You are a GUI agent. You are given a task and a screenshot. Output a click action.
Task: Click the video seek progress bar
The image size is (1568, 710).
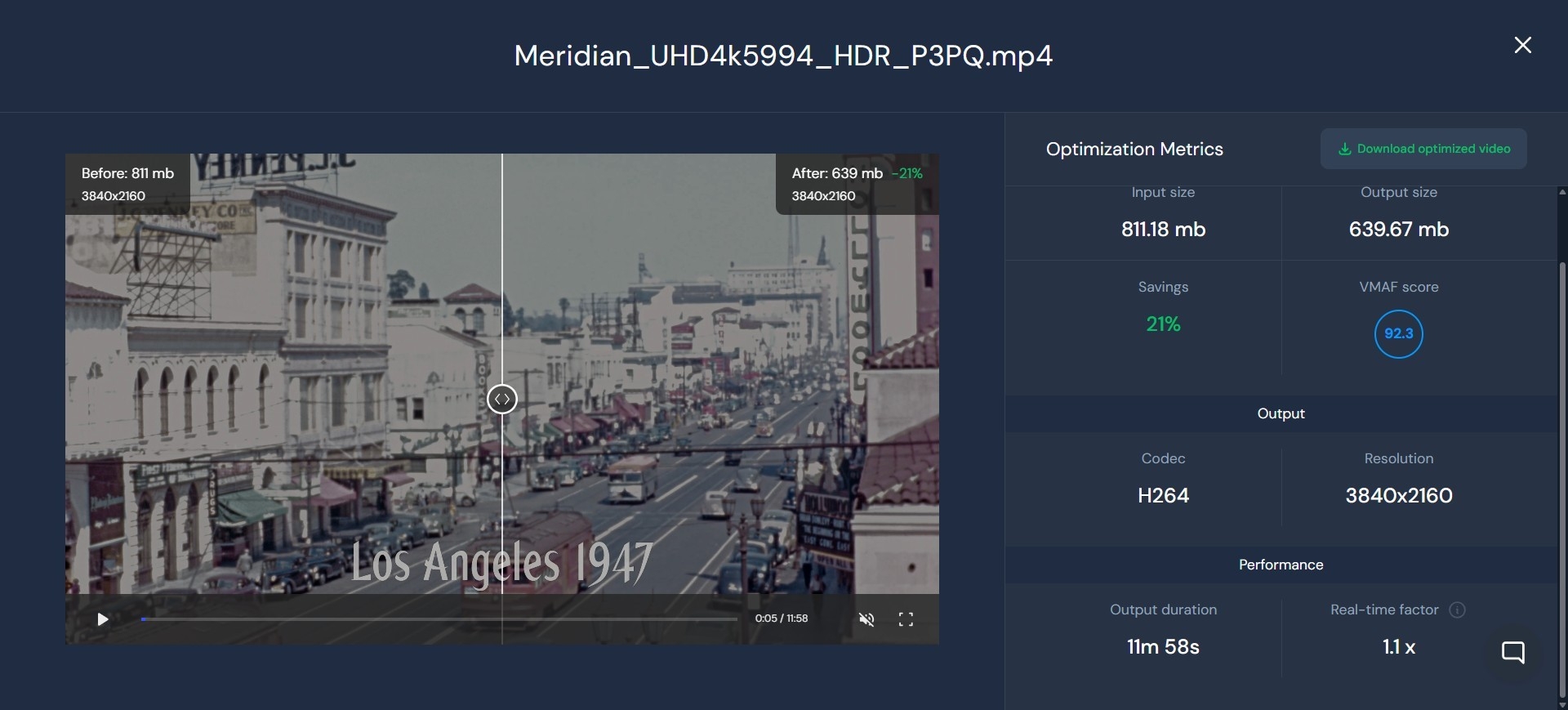point(439,619)
